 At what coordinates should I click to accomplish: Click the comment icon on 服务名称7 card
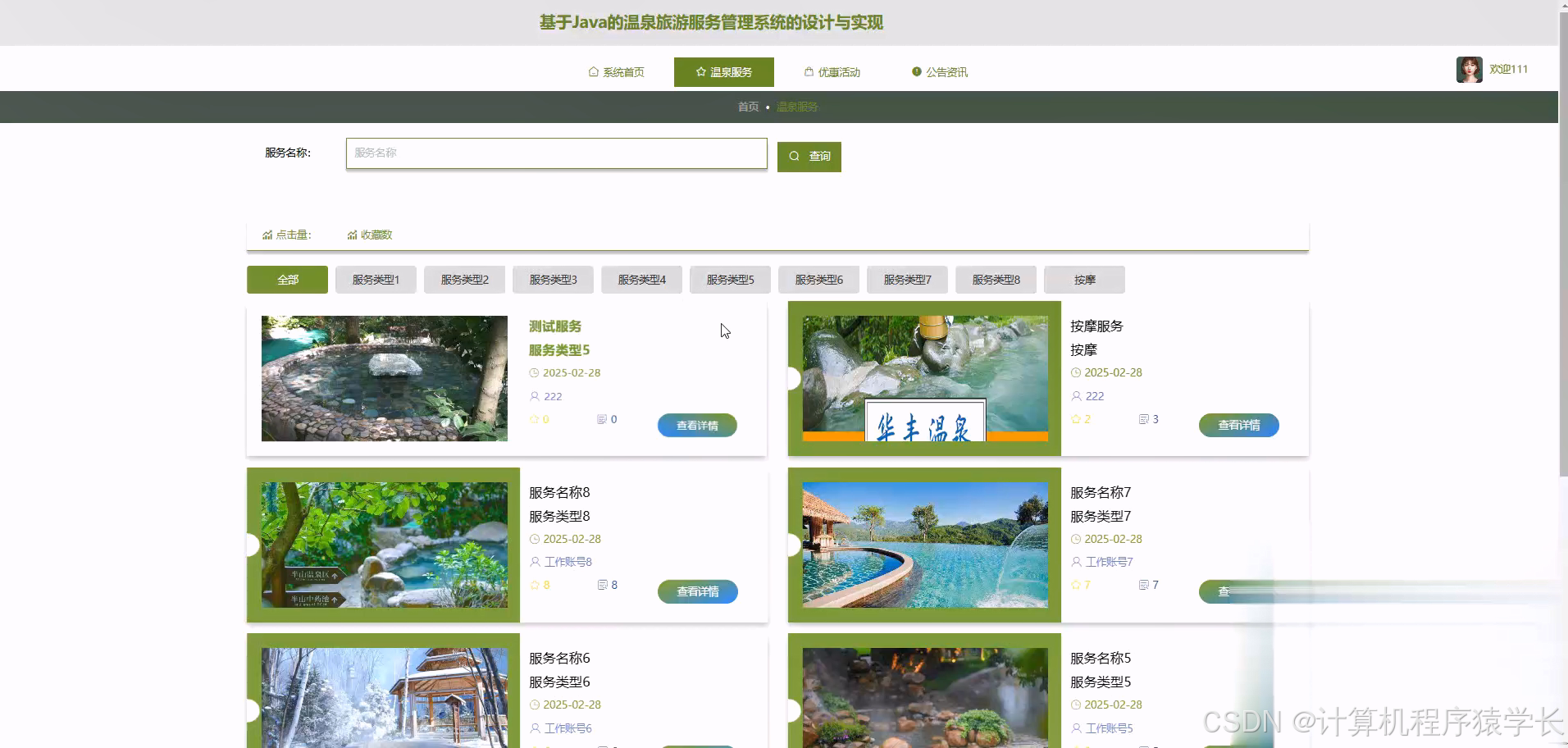[1144, 585]
